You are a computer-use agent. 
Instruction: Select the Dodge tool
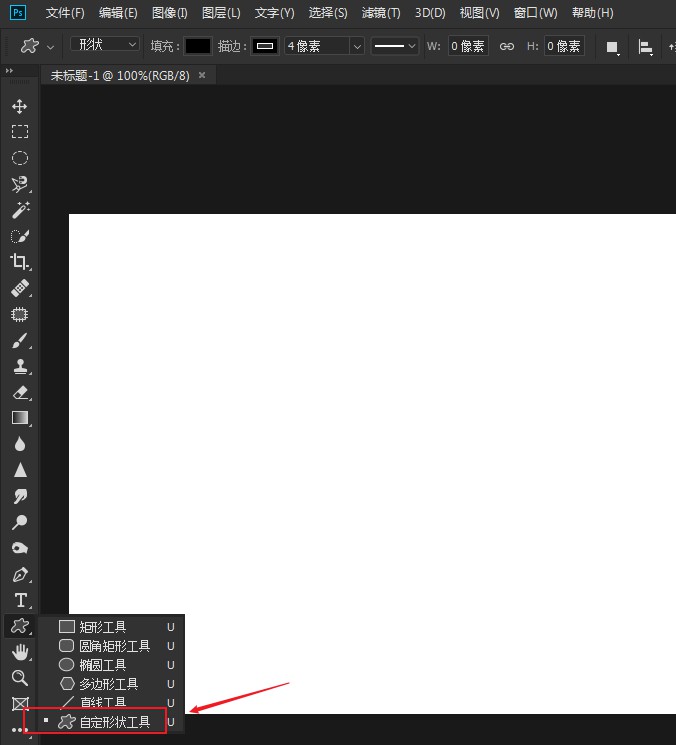(19, 522)
